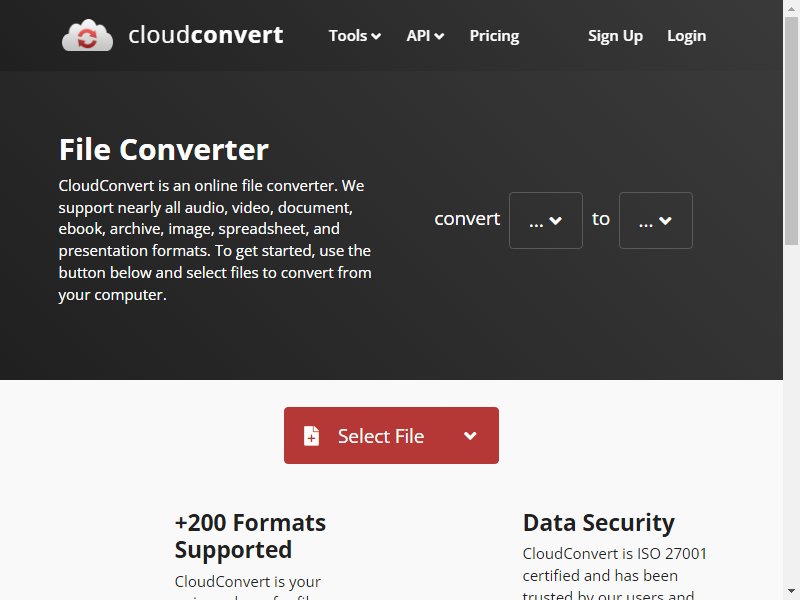Screen dimensions: 800x600
Task: Open the Tools dropdown menu
Action: coord(355,36)
